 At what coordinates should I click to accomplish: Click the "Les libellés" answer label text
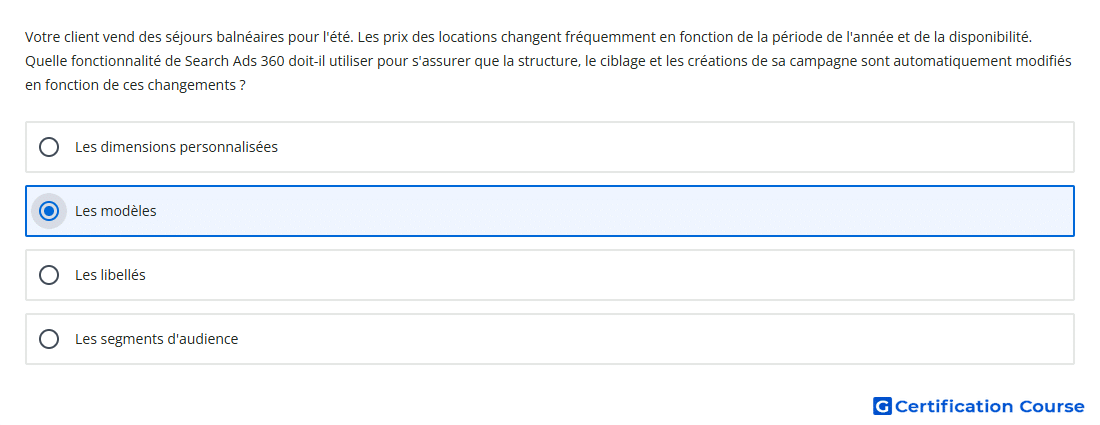click(110, 275)
